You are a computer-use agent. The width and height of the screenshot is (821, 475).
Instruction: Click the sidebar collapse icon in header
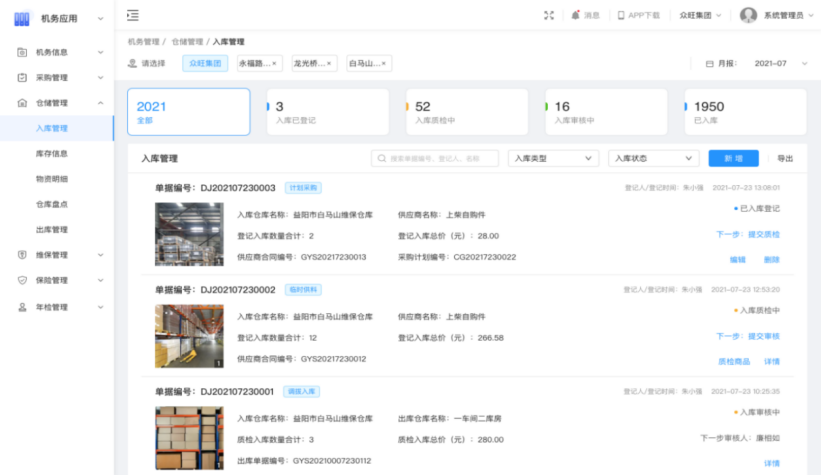(133, 15)
